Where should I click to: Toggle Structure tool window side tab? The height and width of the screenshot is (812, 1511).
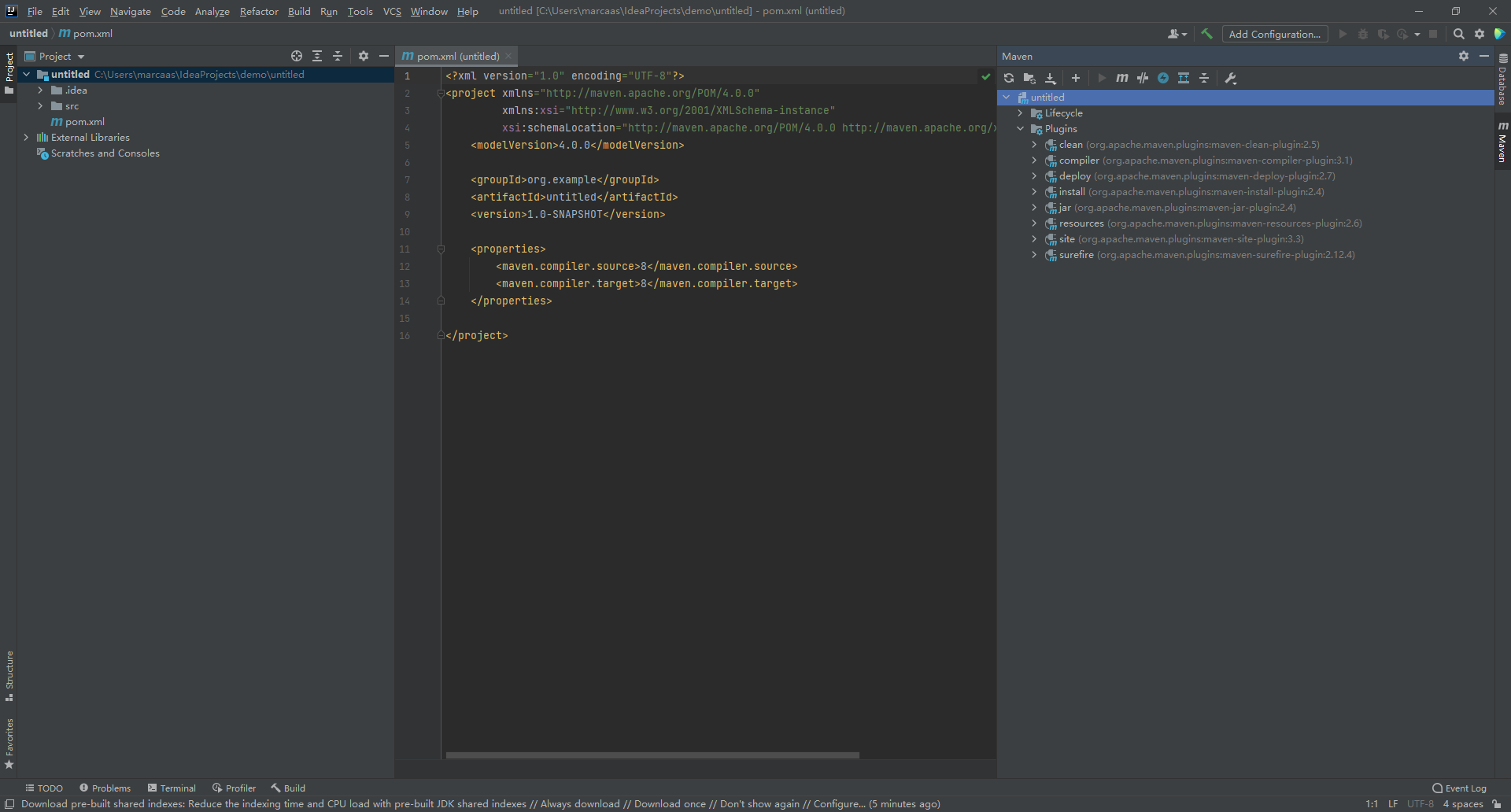point(9,676)
